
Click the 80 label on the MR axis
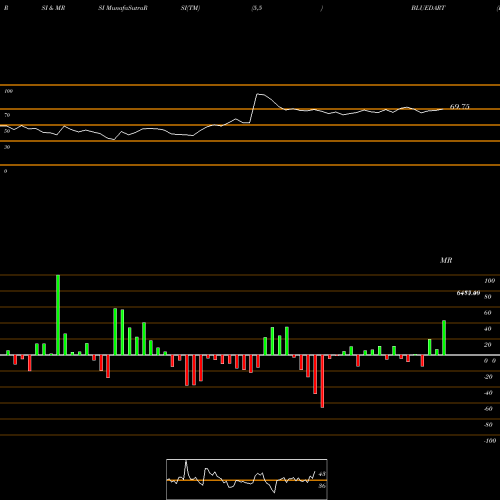488,297
